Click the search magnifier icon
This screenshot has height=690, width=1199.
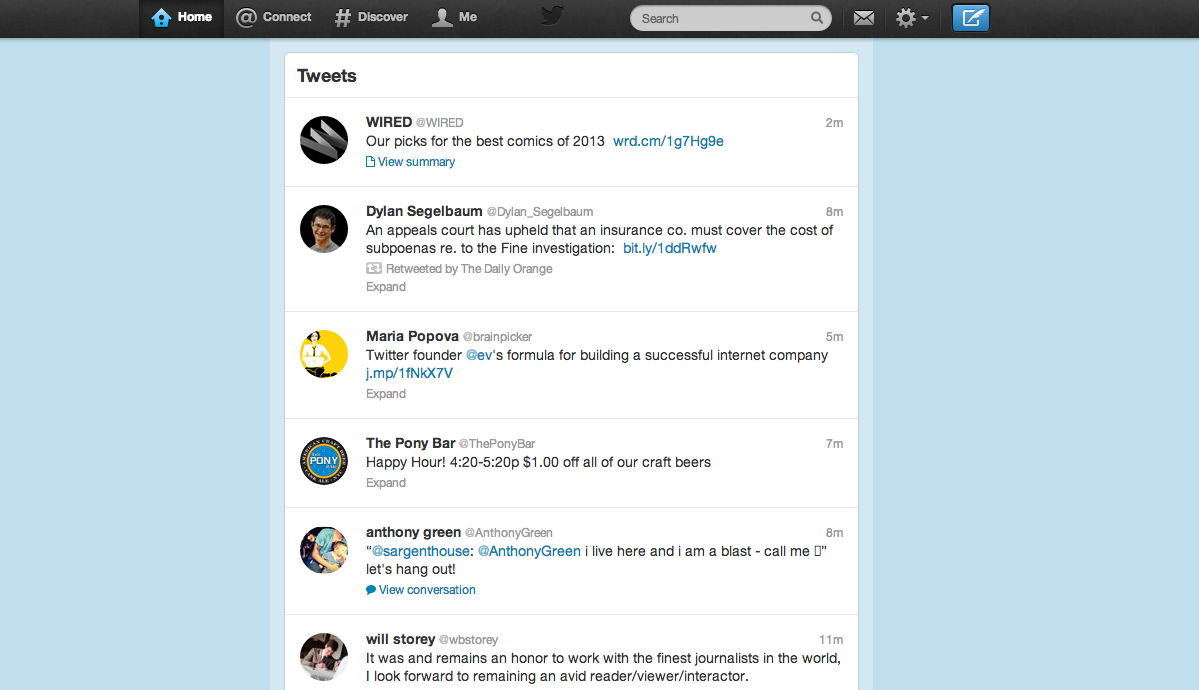pos(817,18)
